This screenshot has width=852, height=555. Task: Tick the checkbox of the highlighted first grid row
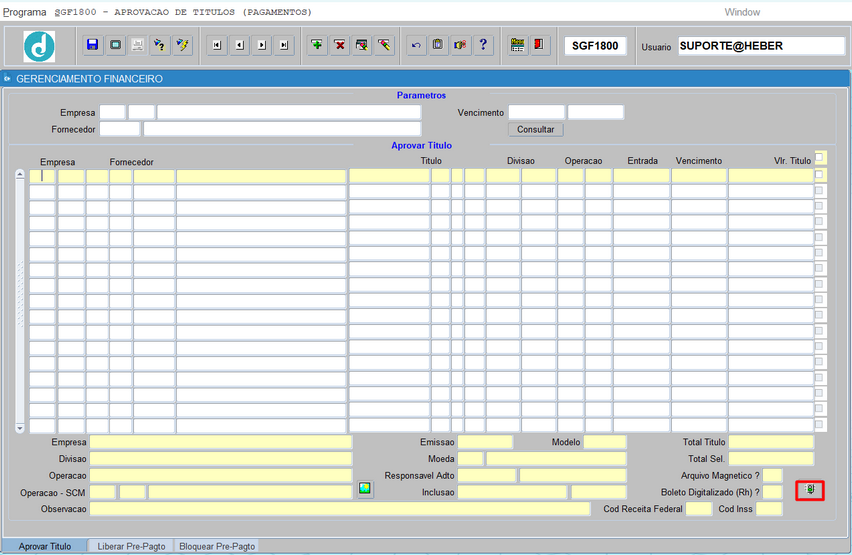tap(819, 174)
